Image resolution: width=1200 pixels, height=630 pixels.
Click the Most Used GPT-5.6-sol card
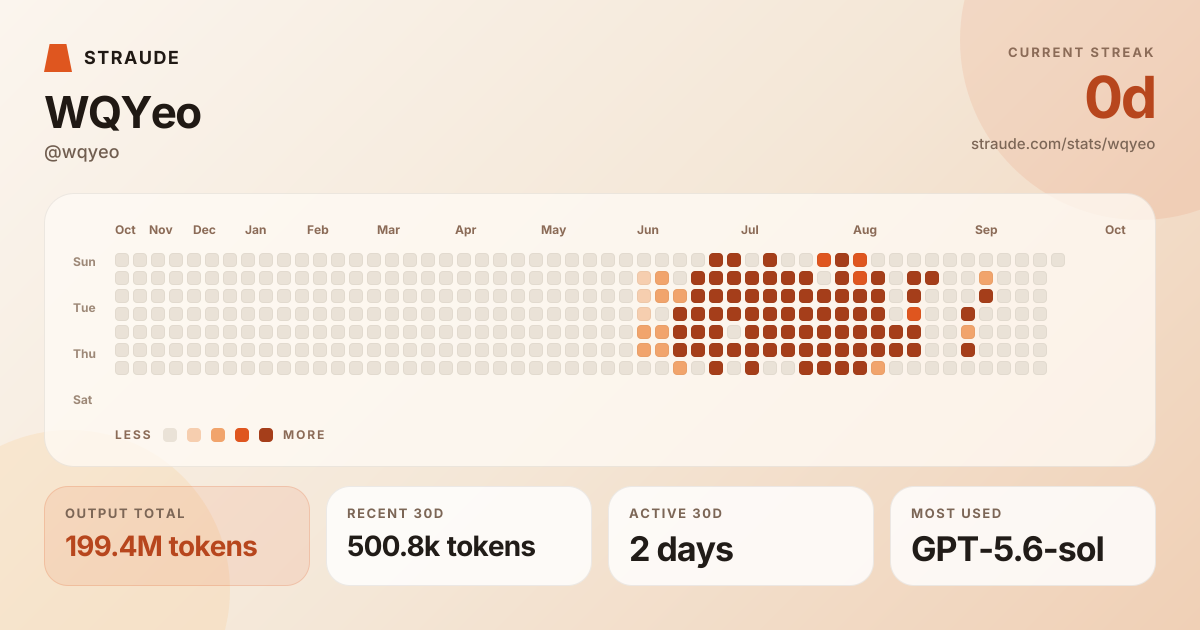(1023, 536)
